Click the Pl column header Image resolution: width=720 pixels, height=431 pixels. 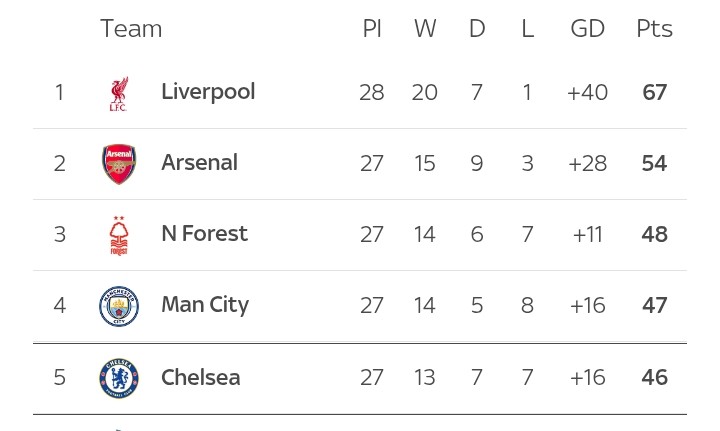372,28
